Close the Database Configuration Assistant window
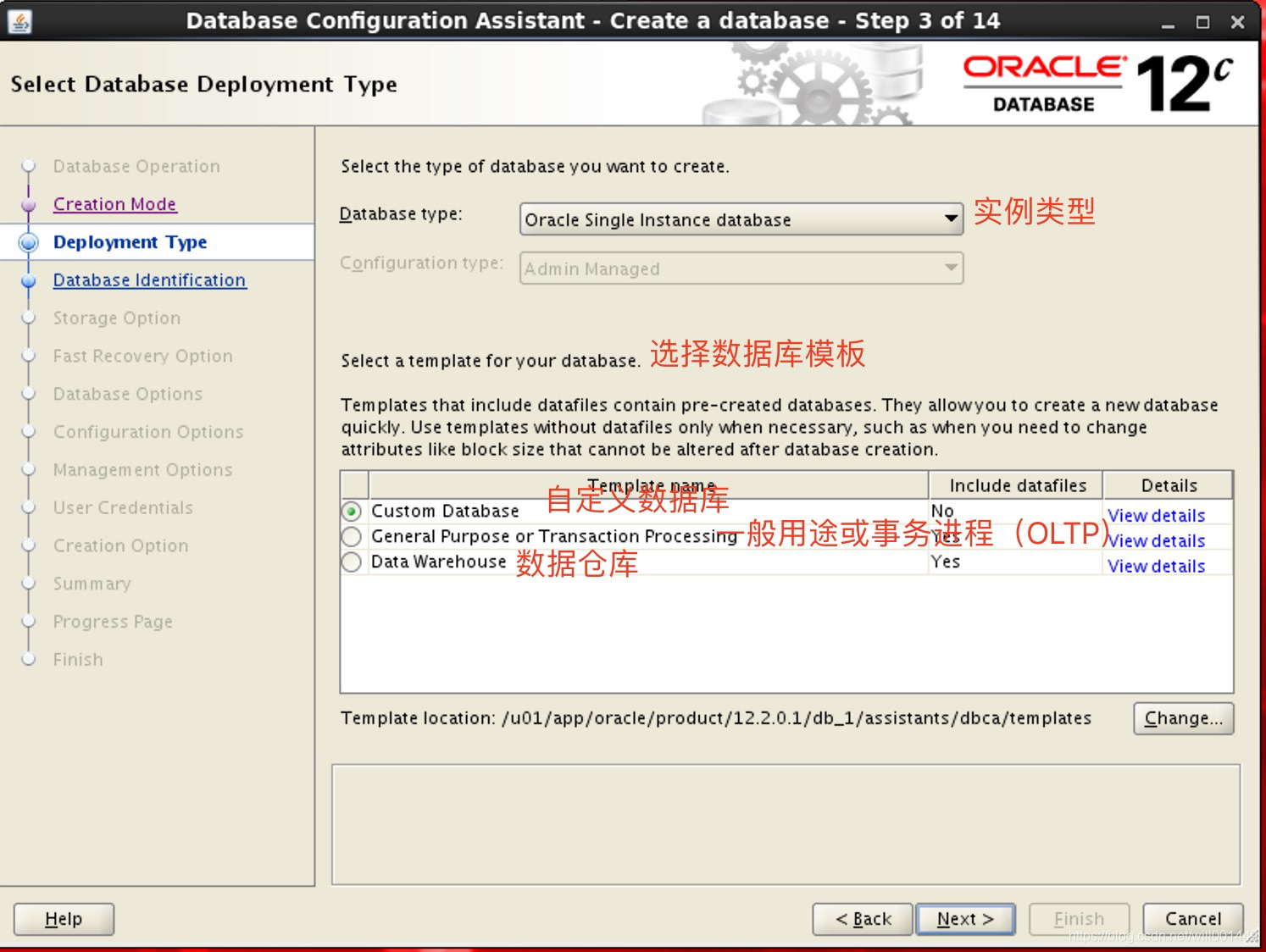This screenshot has height=952, width=1266. 1237,23
